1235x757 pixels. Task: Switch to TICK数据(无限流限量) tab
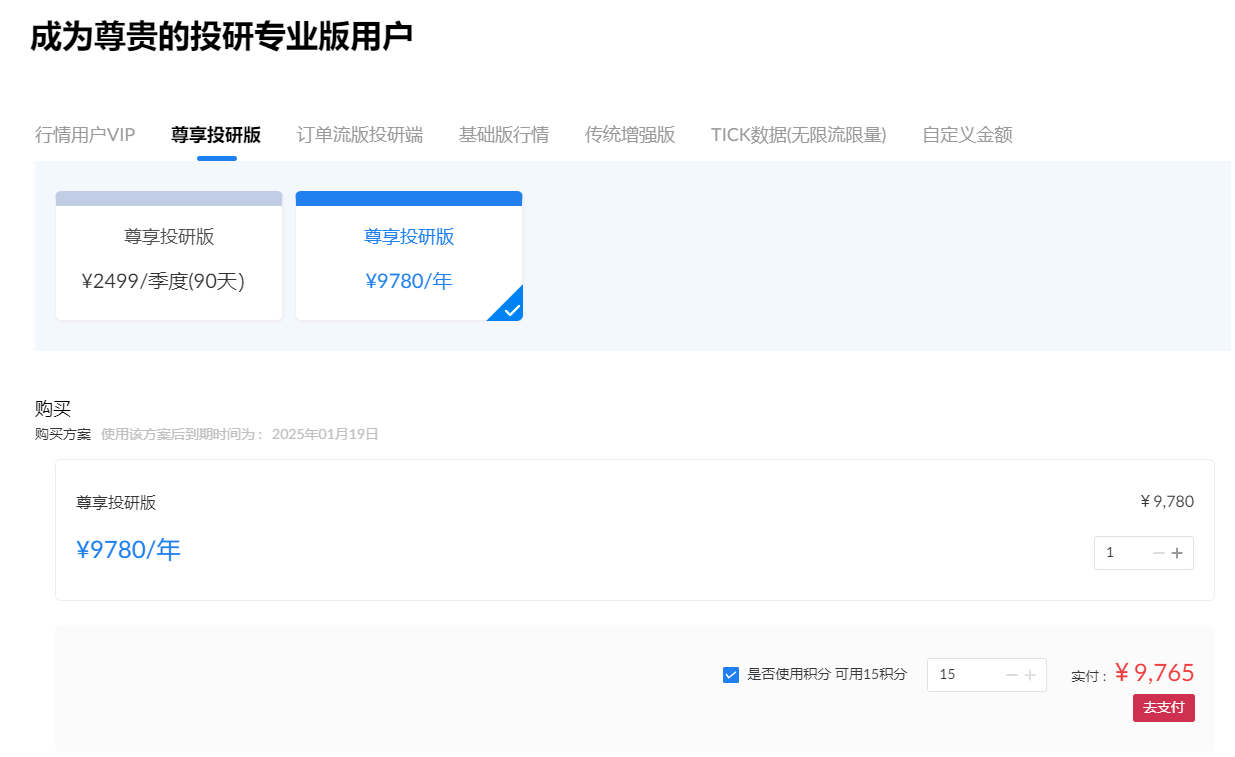(x=799, y=135)
